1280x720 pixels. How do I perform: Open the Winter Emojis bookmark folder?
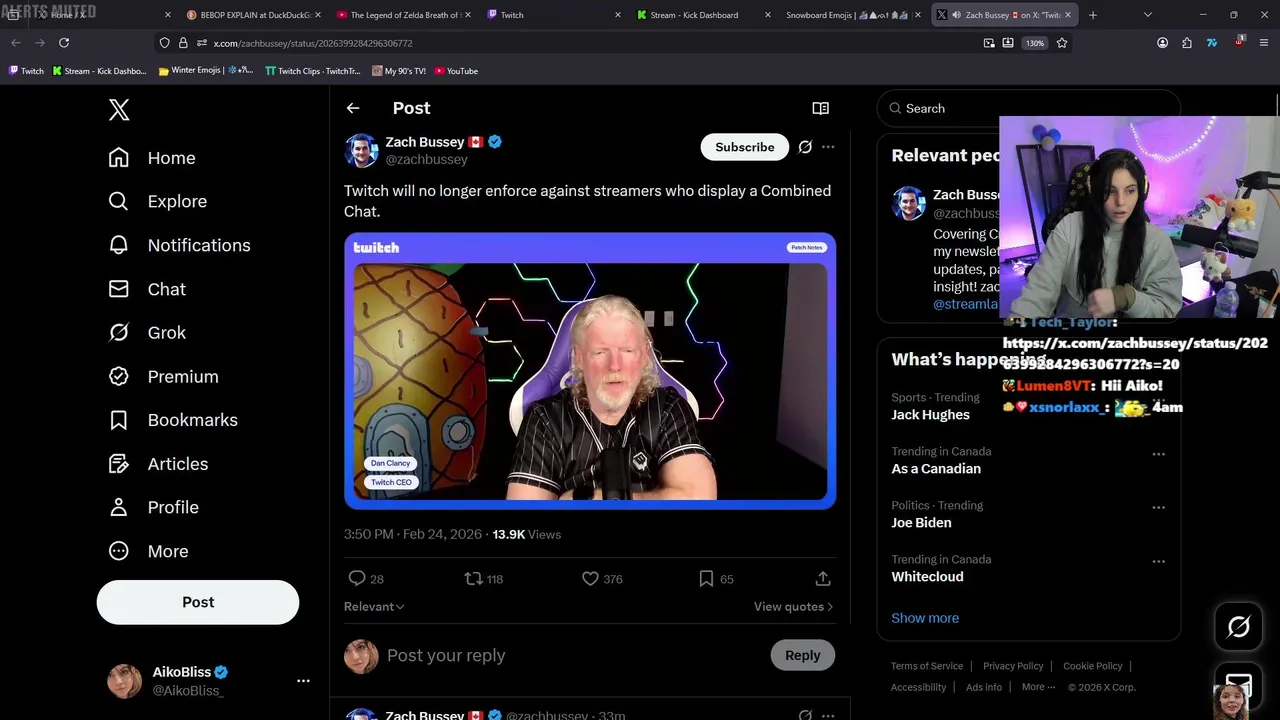[x=205, y=71]
